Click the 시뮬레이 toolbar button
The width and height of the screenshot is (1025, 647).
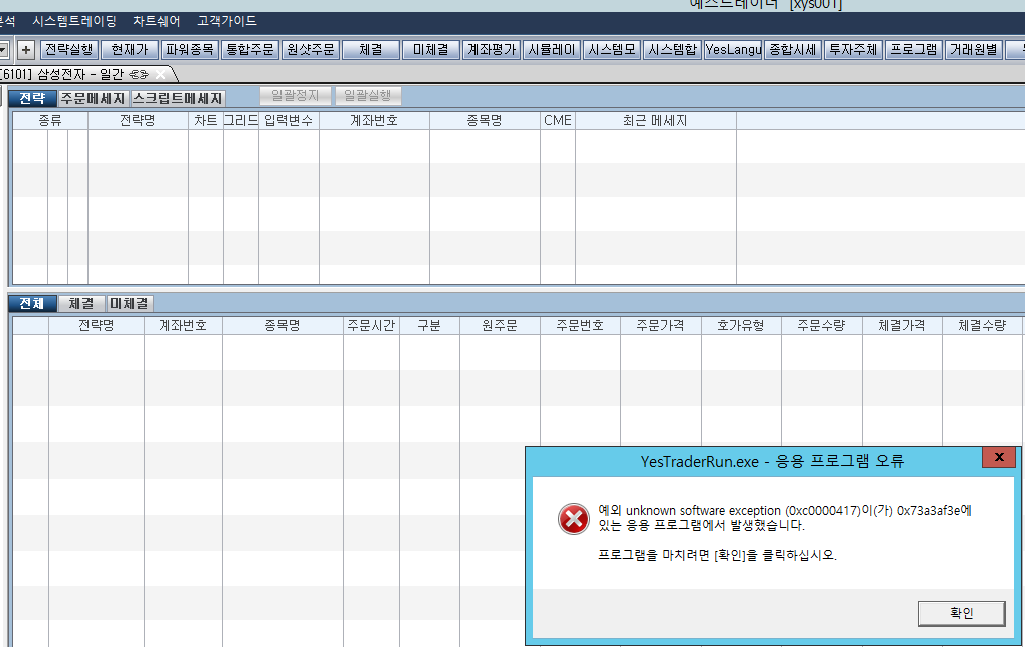552,49
